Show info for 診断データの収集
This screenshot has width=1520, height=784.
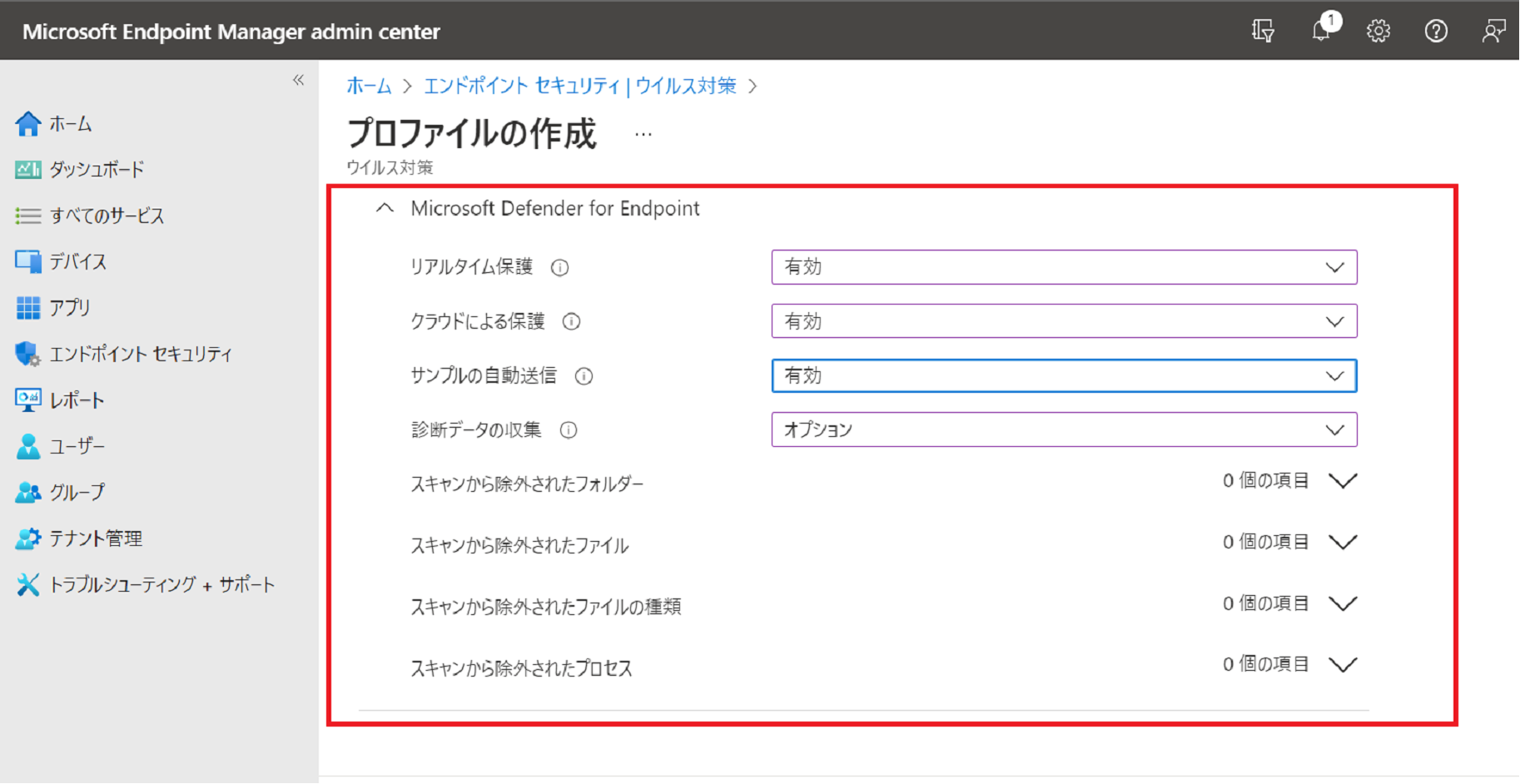pos(569,430)
